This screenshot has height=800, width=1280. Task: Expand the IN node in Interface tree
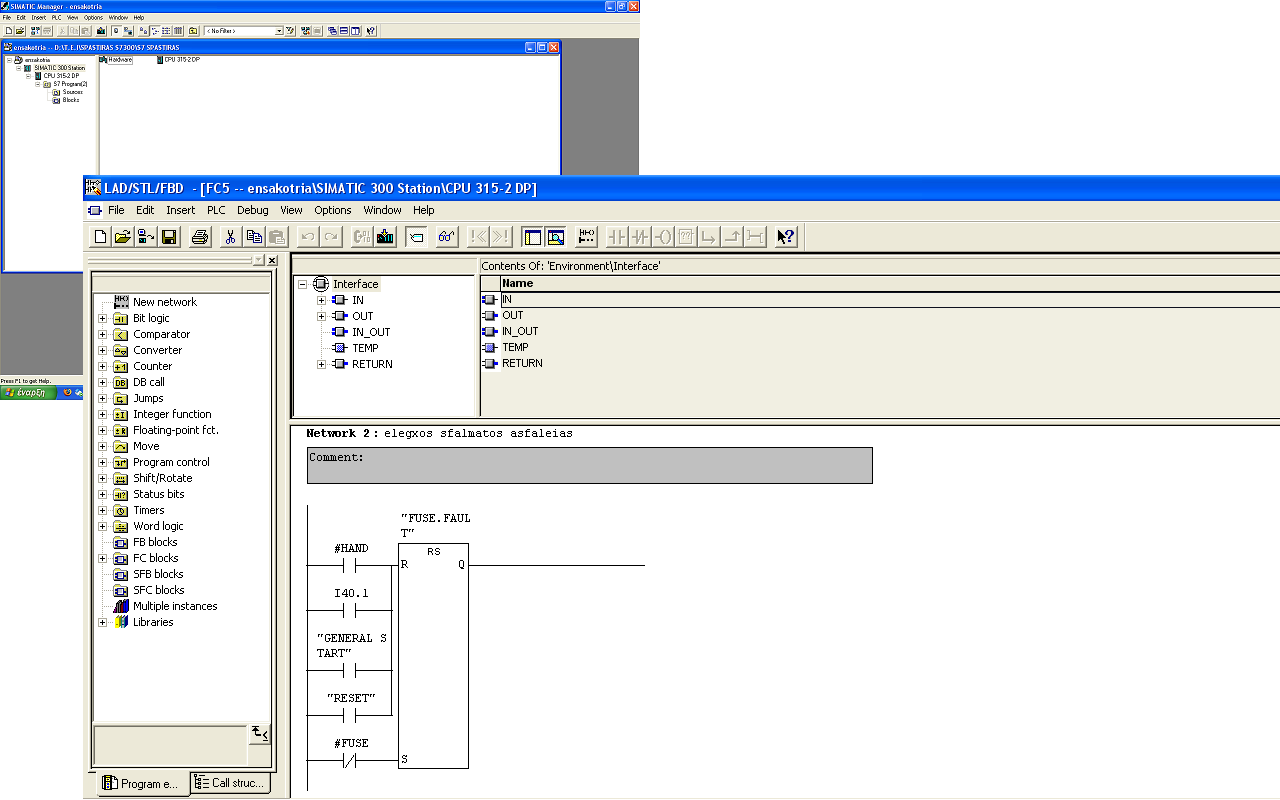coord(321,300)
